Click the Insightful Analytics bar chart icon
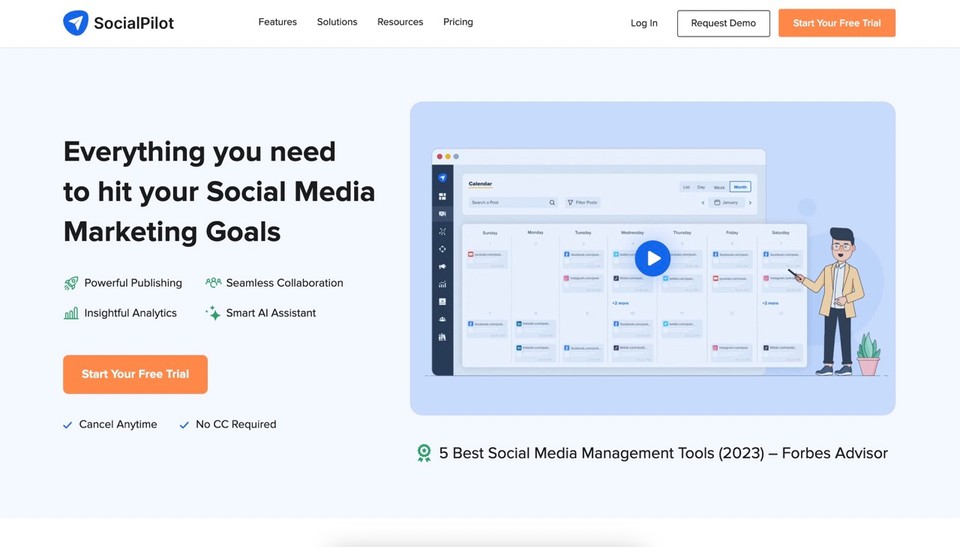Screen dimensions: 960x547 click(x=71, y=313)
